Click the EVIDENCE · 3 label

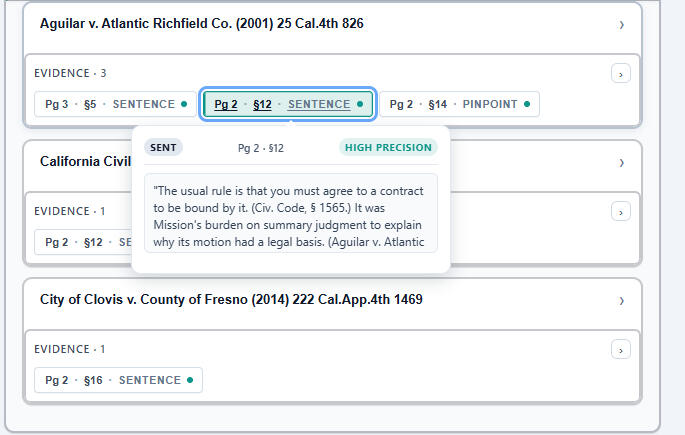[70, 73]
